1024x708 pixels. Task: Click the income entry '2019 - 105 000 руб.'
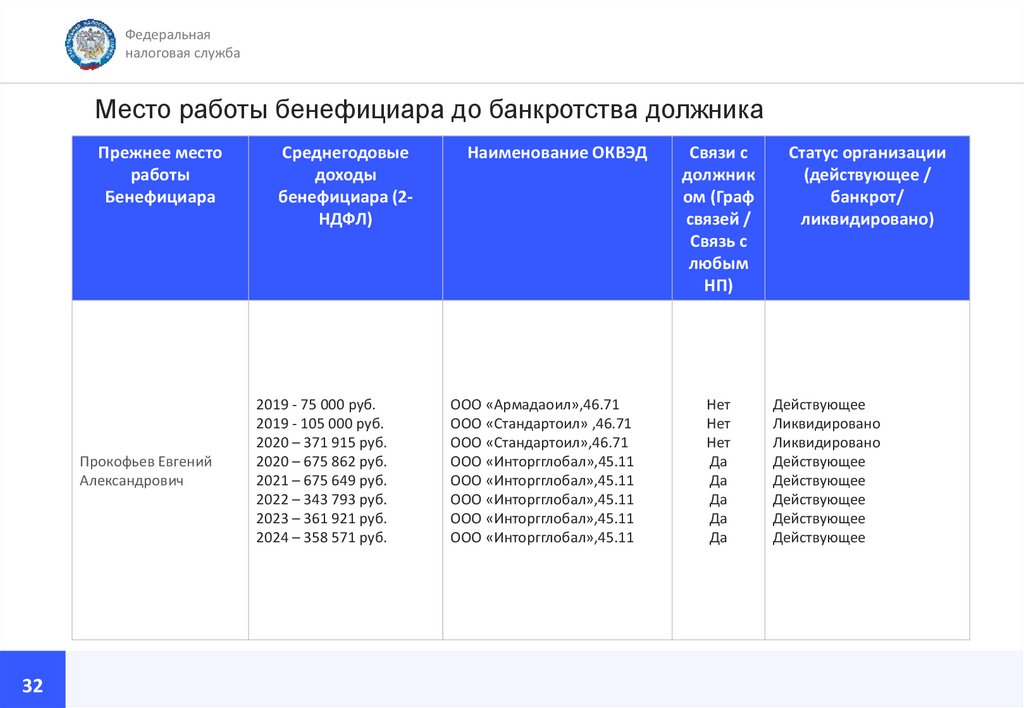319,423
